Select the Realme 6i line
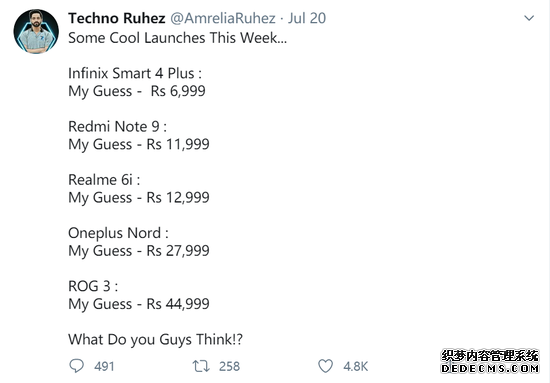The image size is (550, 383). (x=104, y=180)
